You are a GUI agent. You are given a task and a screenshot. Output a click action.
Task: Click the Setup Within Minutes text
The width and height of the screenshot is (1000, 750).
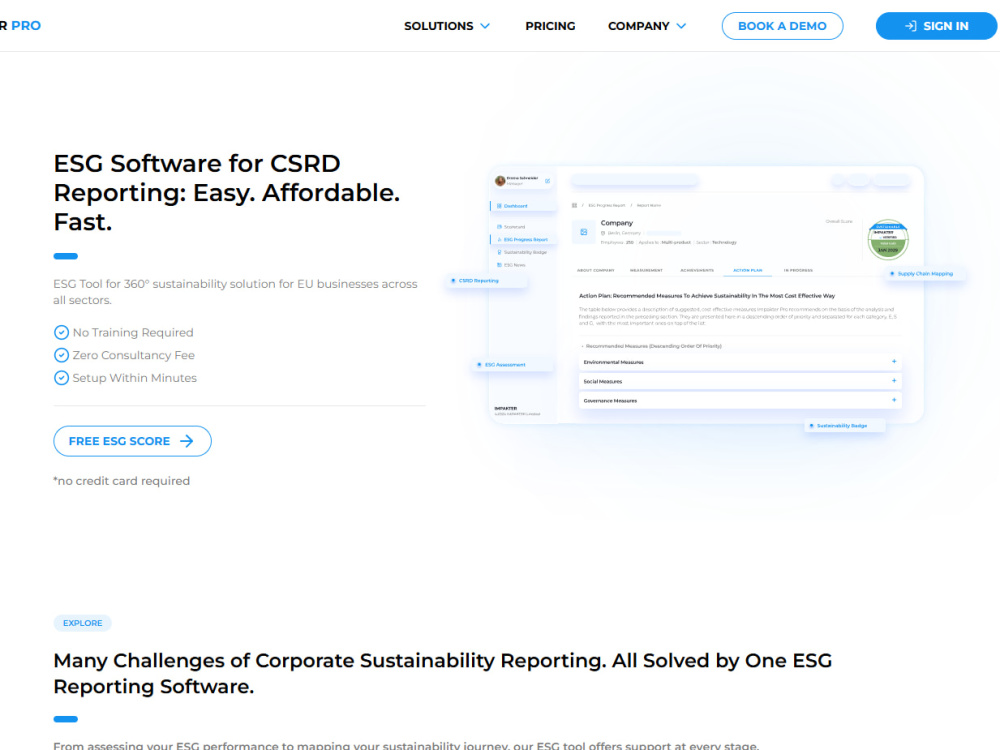click(135, 378)
